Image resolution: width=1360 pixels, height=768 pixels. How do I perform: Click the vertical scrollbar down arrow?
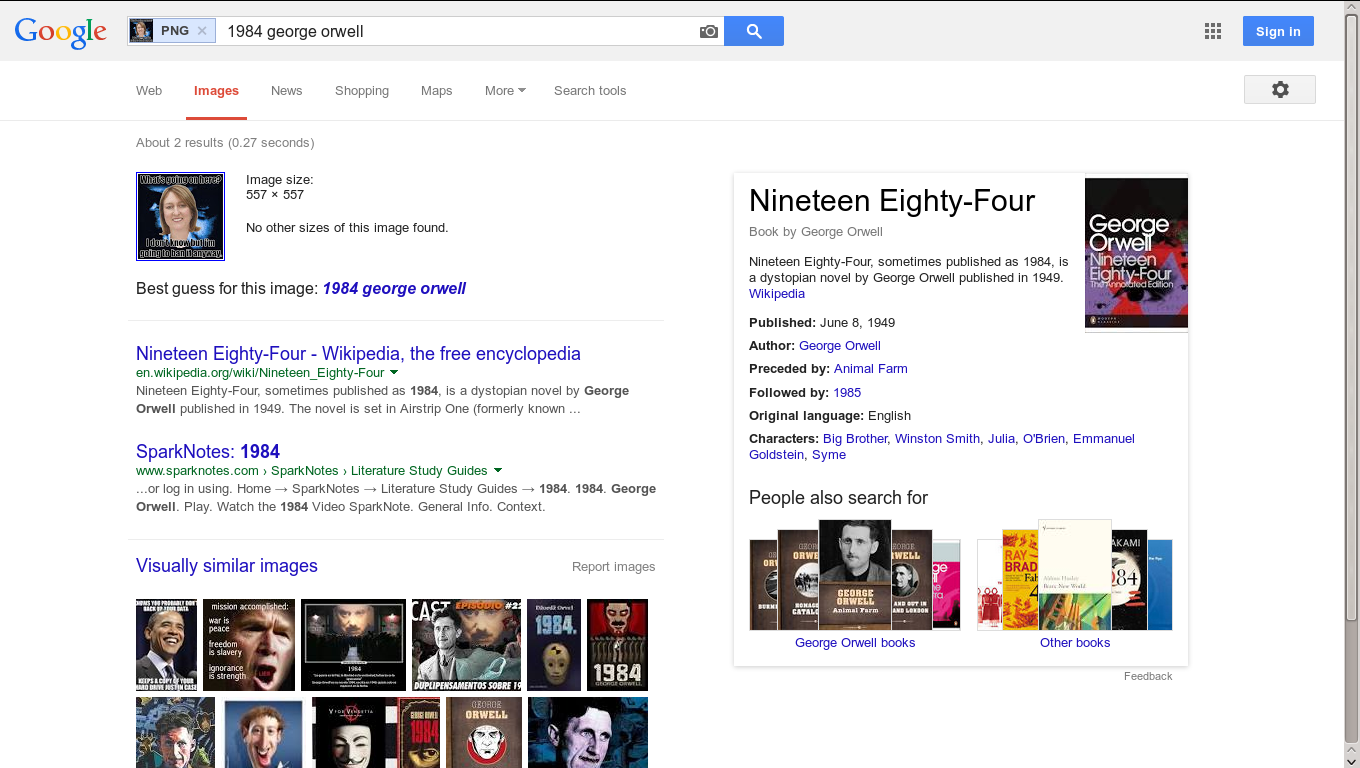(x=1352, y=760)
